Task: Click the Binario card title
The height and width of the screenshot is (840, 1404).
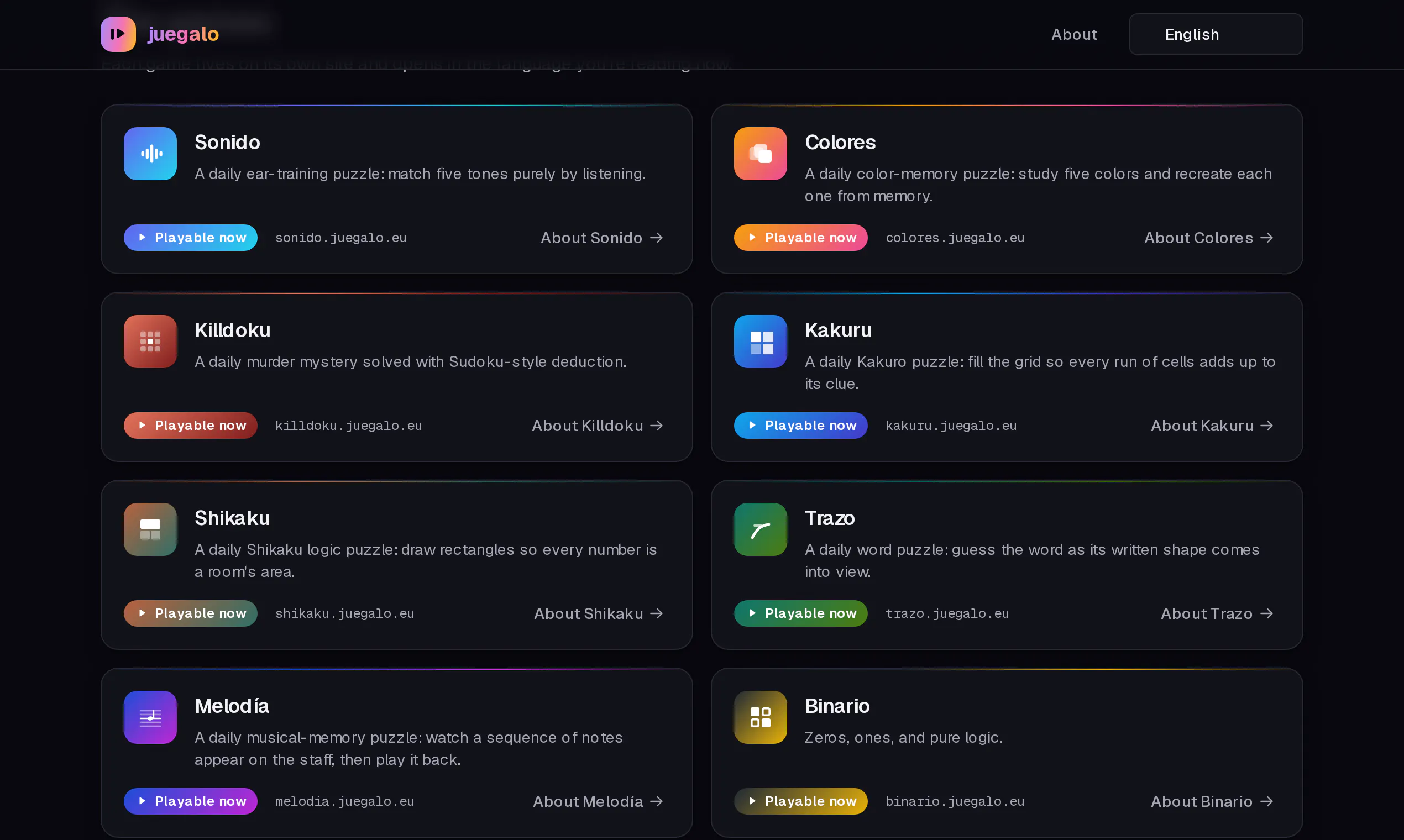Action: (x=837, y=706)
